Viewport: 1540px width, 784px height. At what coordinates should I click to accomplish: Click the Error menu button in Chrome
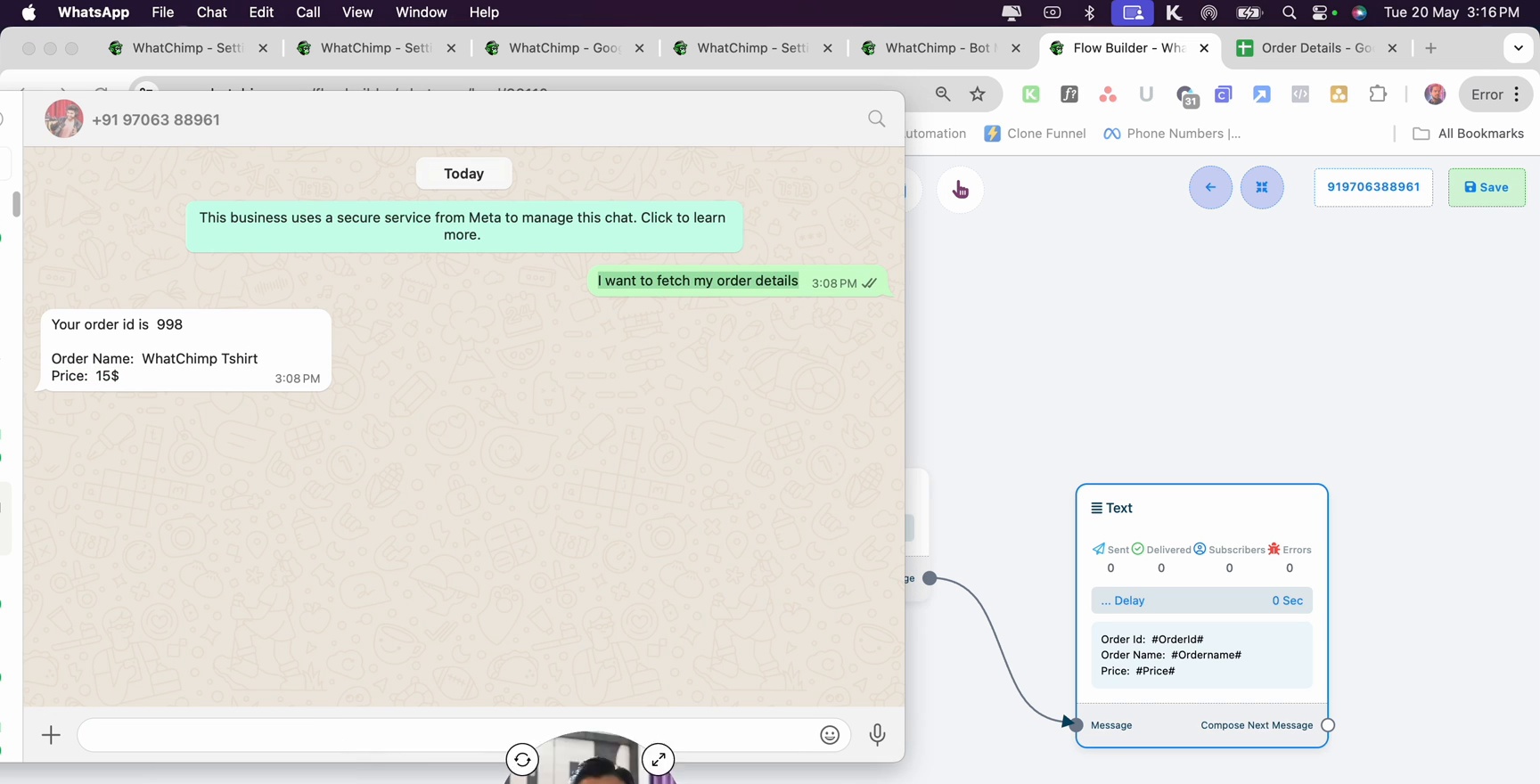pos(1496,94)
